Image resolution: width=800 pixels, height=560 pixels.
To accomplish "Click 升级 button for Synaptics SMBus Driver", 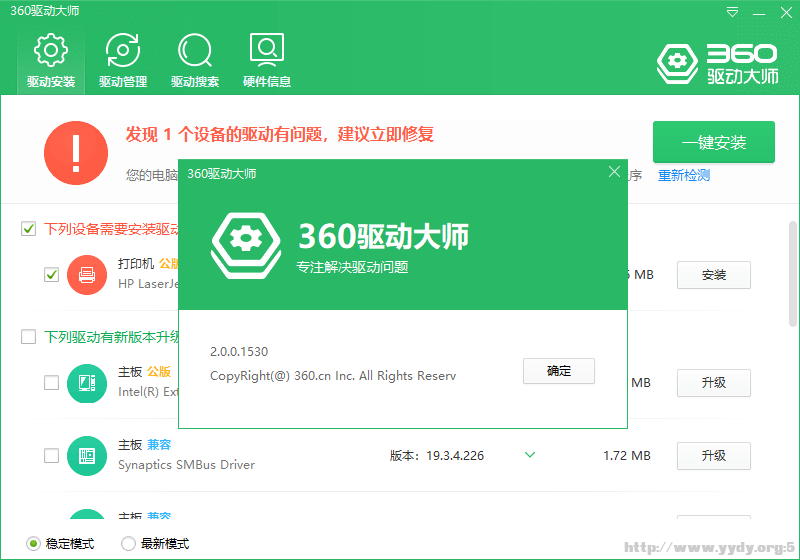I will (x=714, y=455).
